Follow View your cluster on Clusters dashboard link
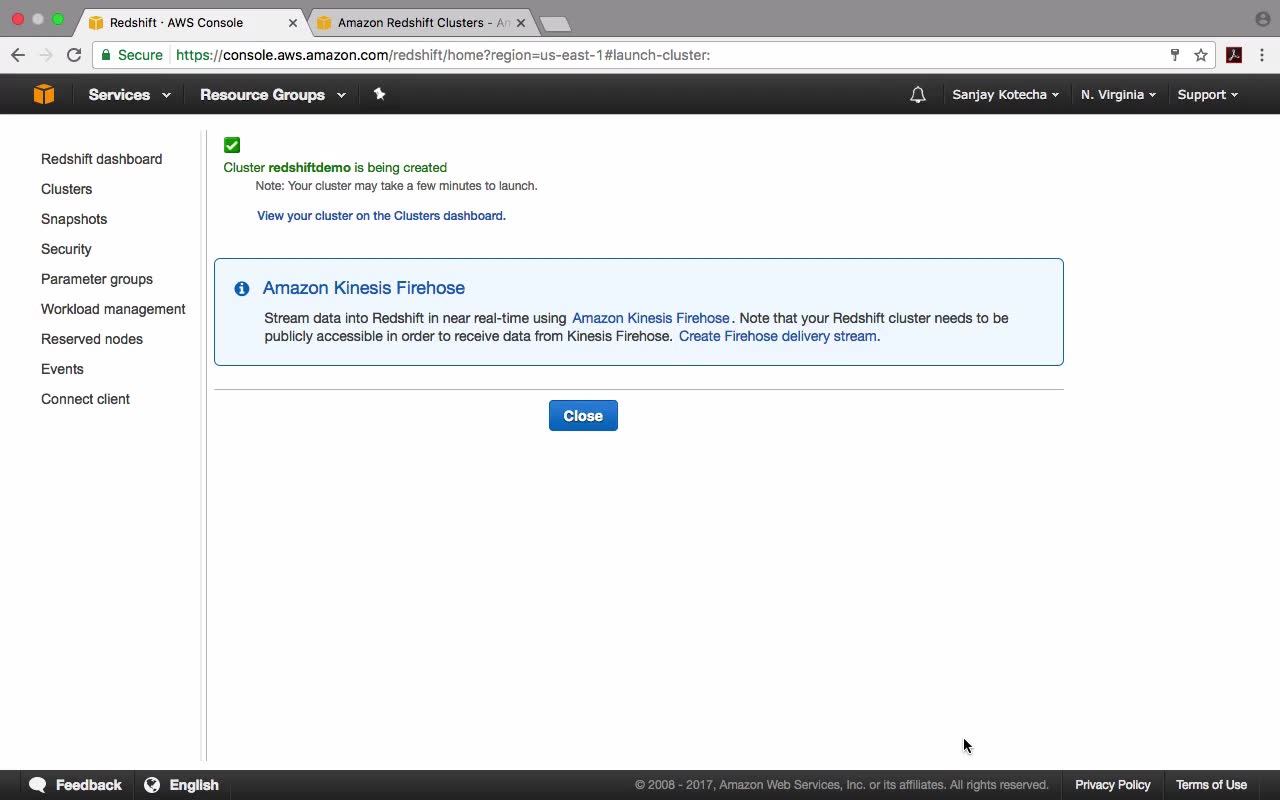 (x=381, y=216)
